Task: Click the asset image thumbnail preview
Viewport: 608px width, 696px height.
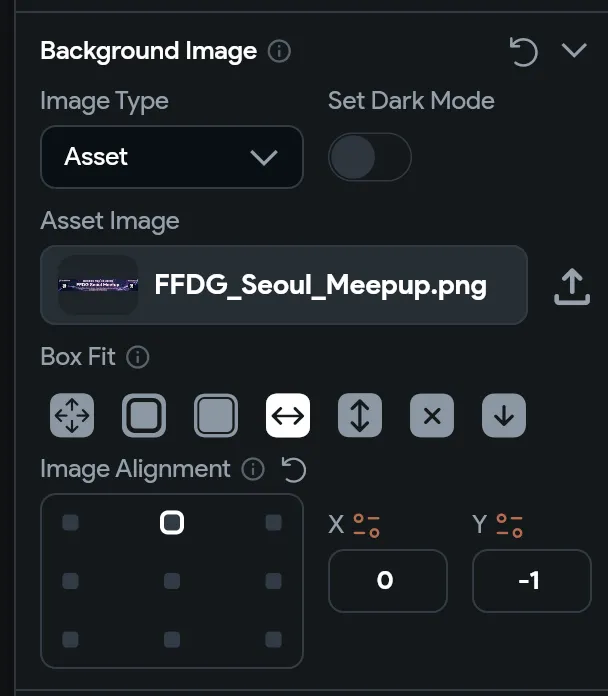Action: 98,286
